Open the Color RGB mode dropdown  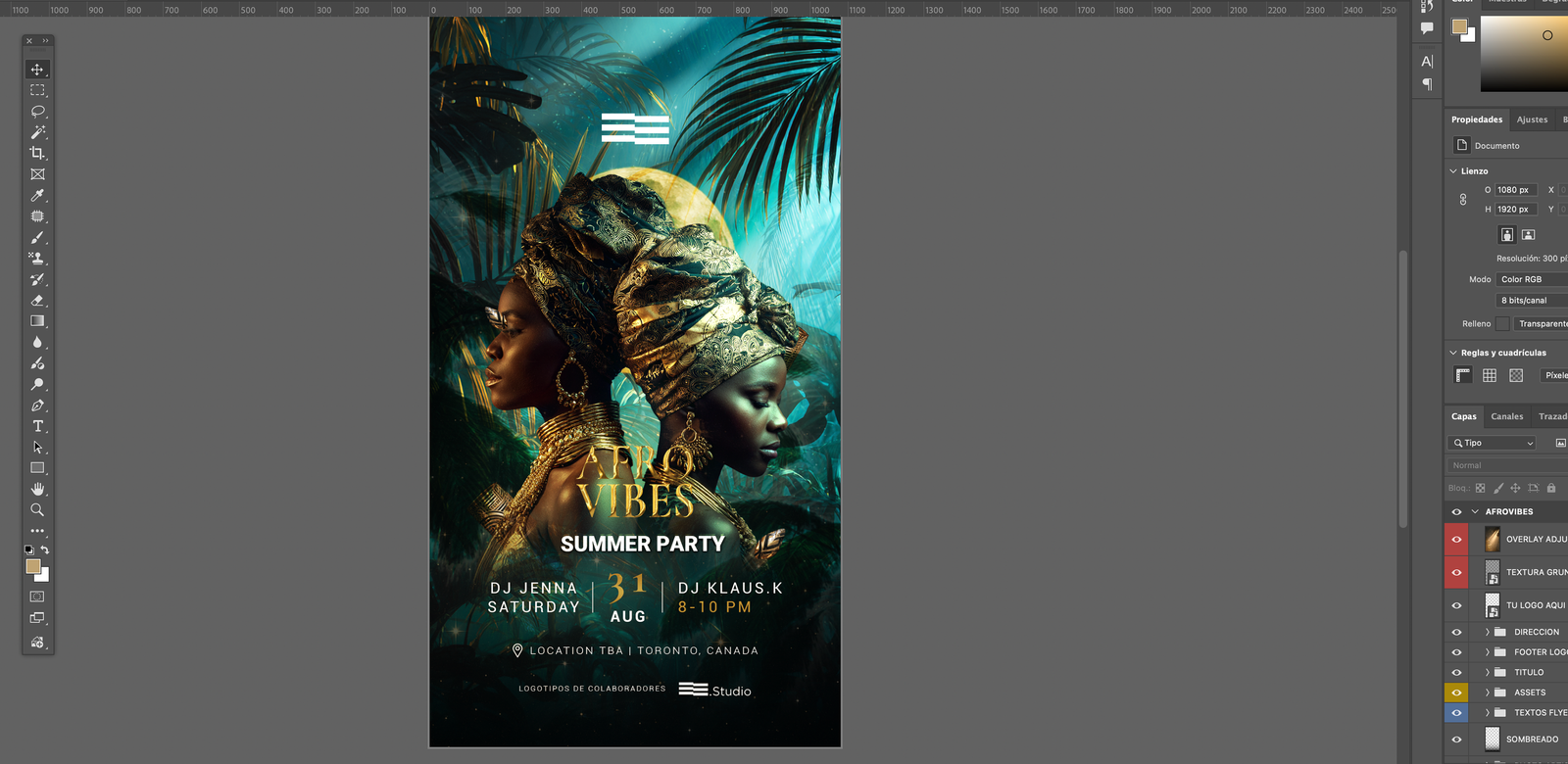point(1531,280)
